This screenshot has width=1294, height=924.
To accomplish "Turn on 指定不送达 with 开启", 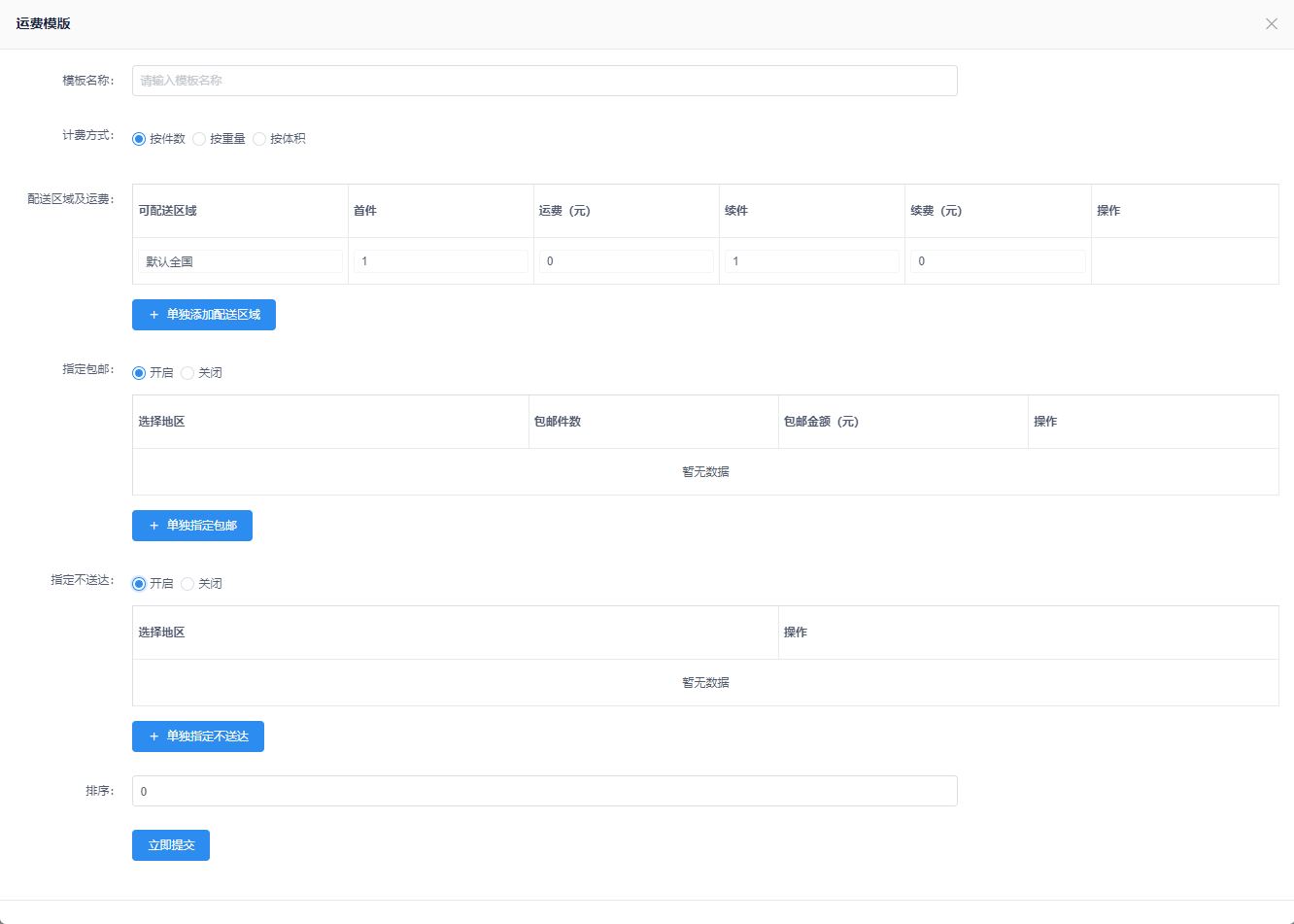I will coord(139,584).
